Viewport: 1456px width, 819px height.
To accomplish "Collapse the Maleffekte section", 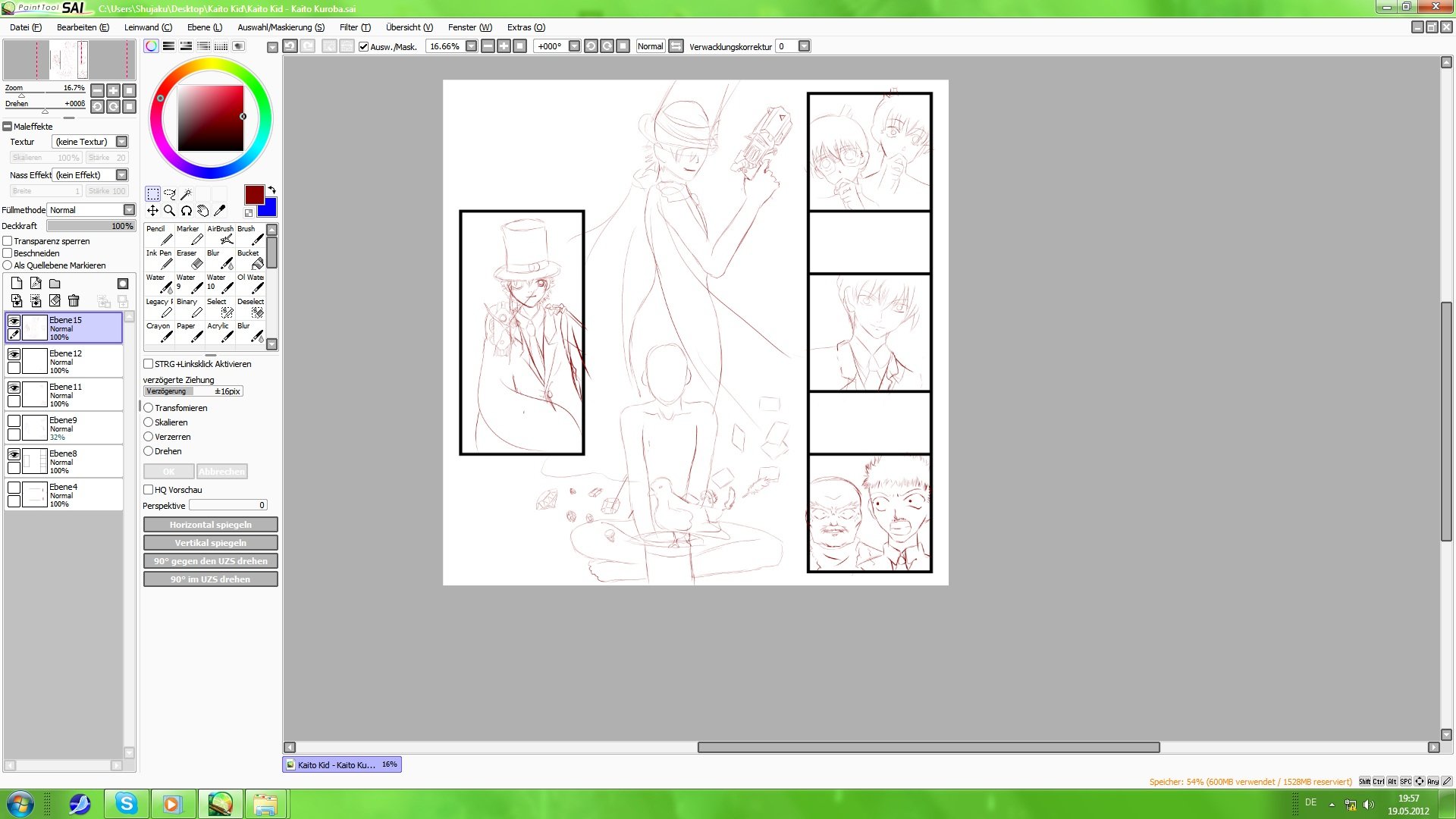I will [8, 127].
